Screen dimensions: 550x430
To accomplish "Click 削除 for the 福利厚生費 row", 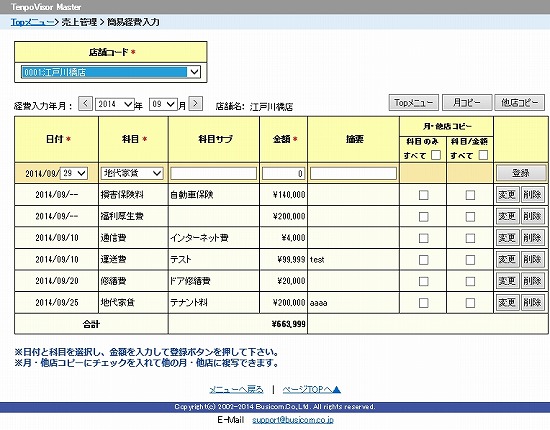I will pos(532,216).
